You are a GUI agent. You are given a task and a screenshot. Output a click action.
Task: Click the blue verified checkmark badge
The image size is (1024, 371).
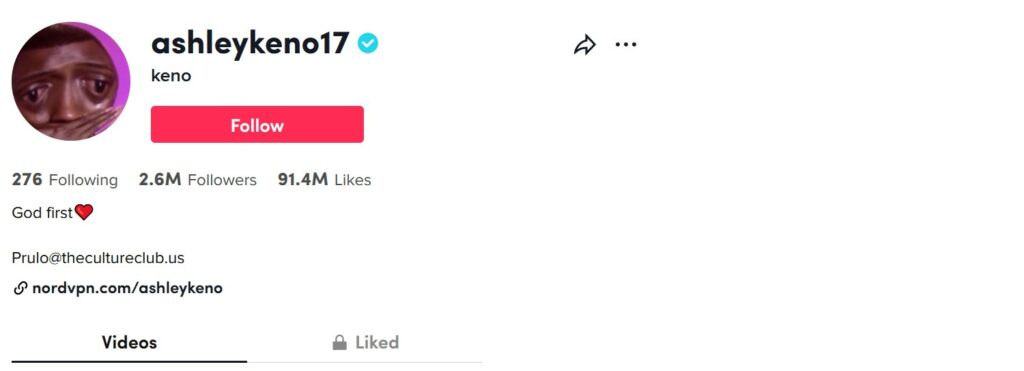coord(368,44)
